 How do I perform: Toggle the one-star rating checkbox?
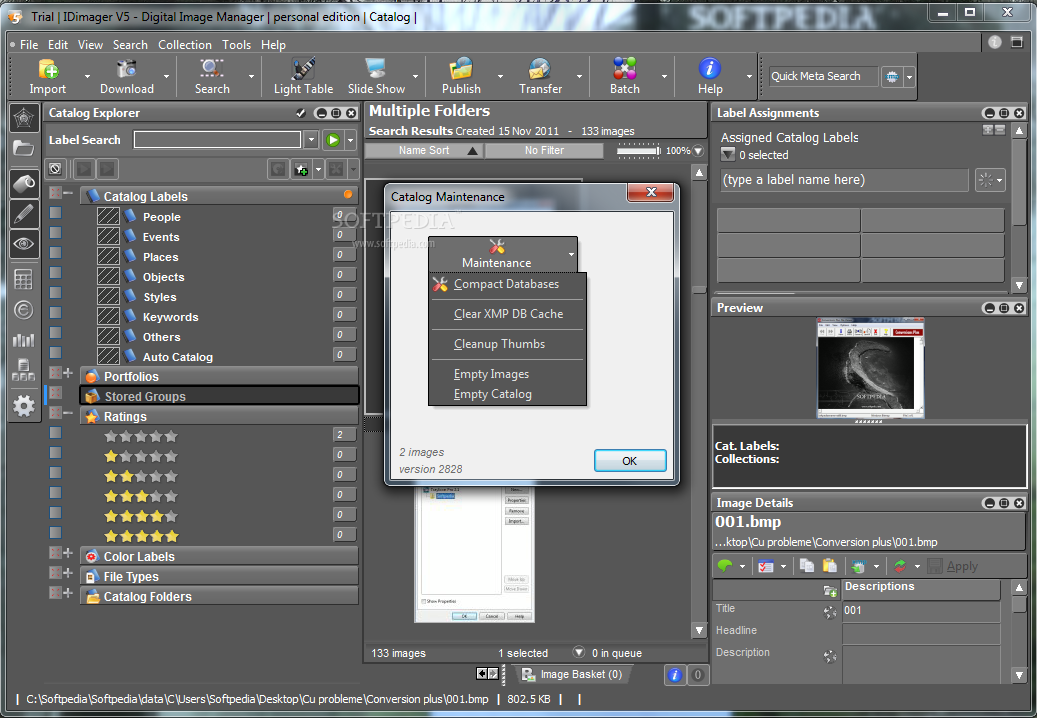(x=56, y=453)
